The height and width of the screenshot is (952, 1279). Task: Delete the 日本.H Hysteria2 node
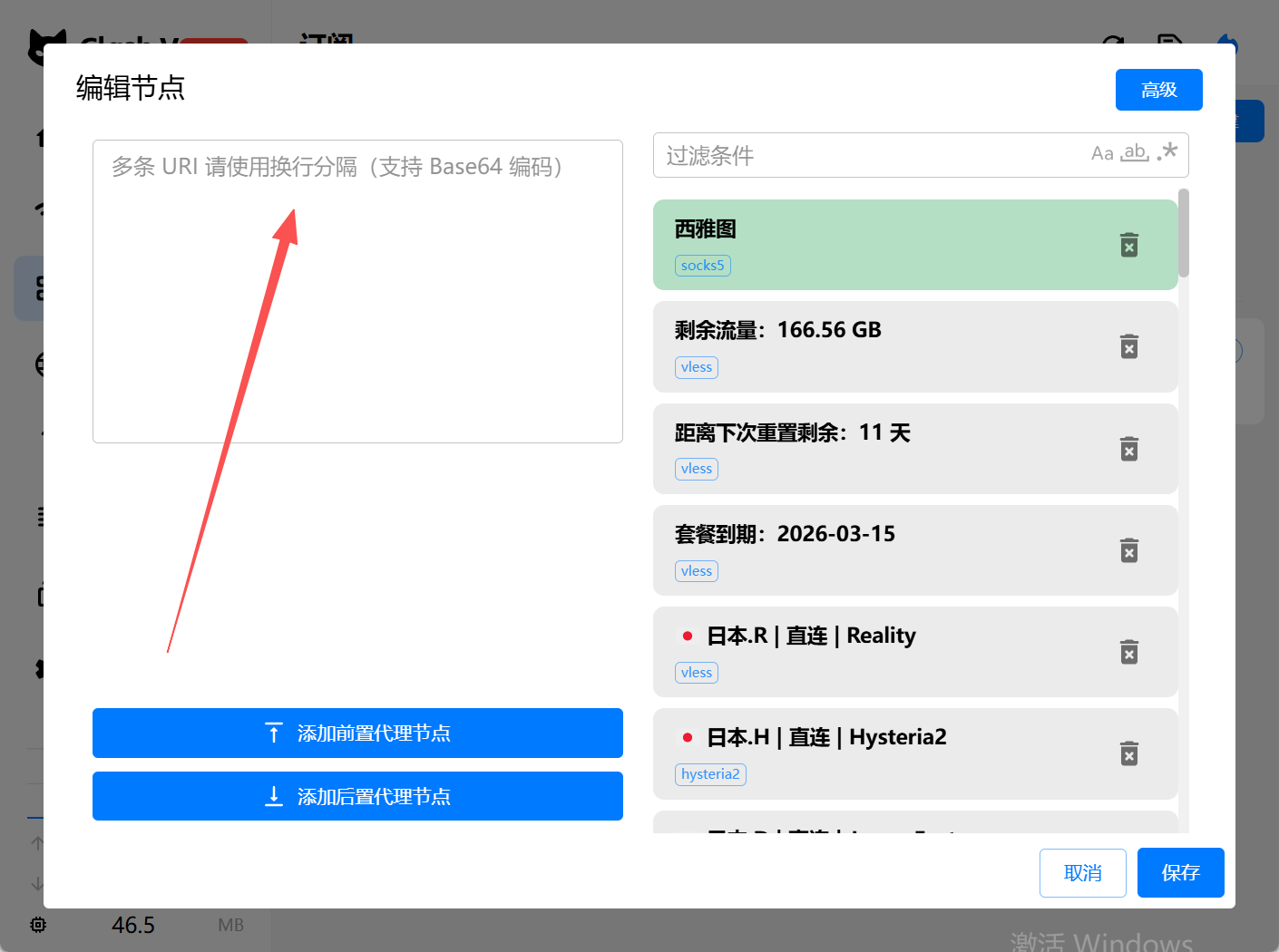click(x=1128, y=753)
